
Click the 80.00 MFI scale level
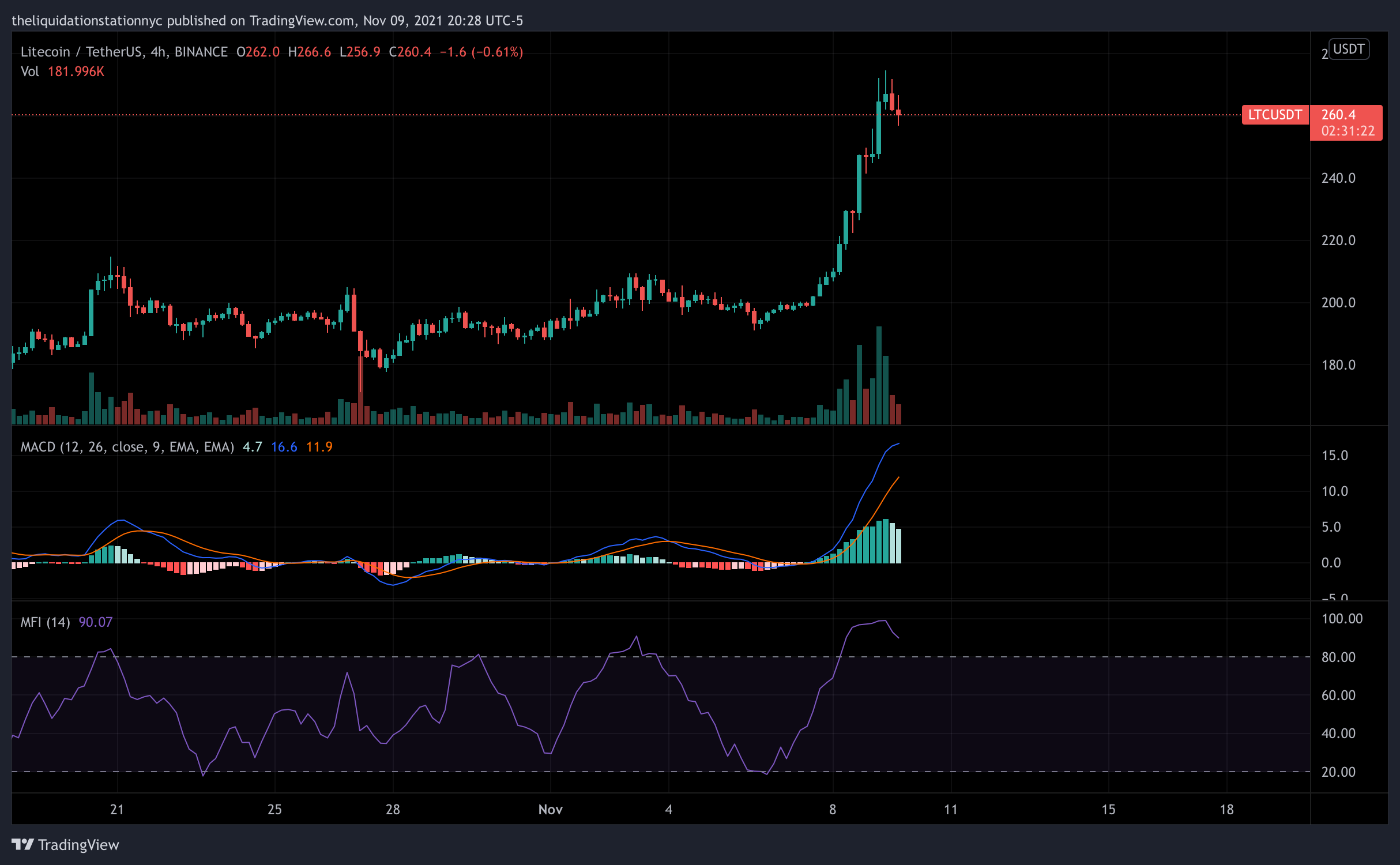[1338, 657]
